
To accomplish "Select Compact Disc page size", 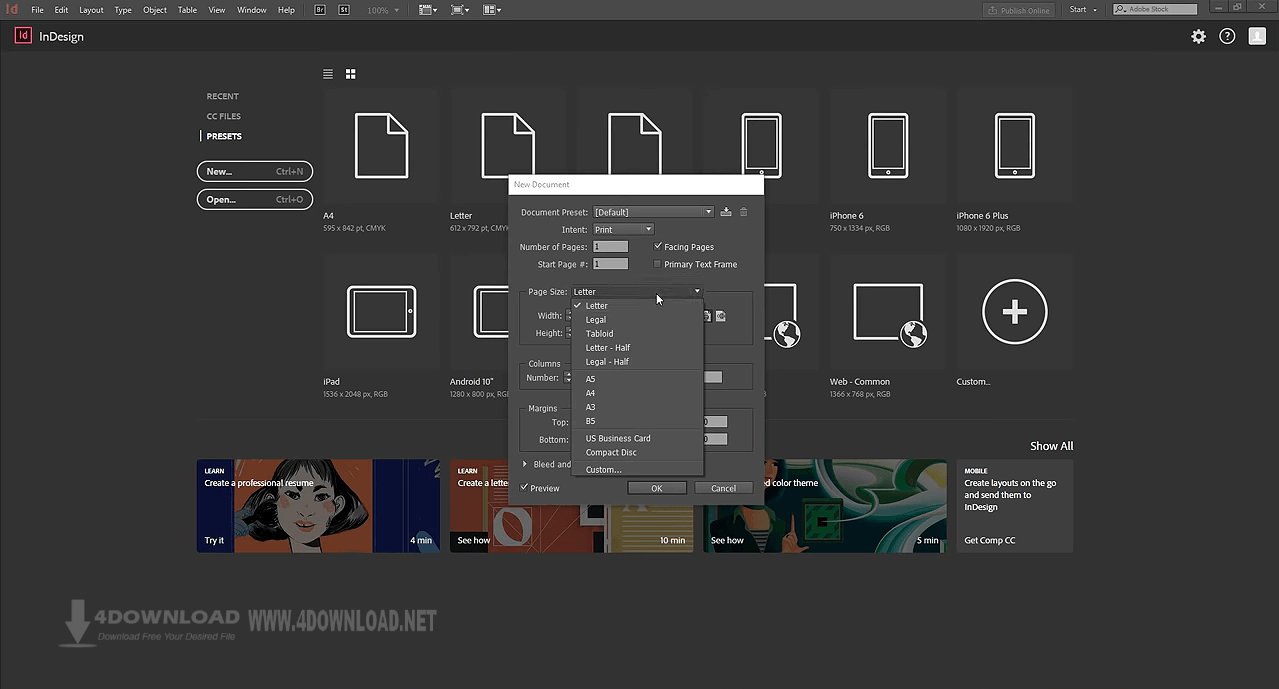I will [637, 452].
